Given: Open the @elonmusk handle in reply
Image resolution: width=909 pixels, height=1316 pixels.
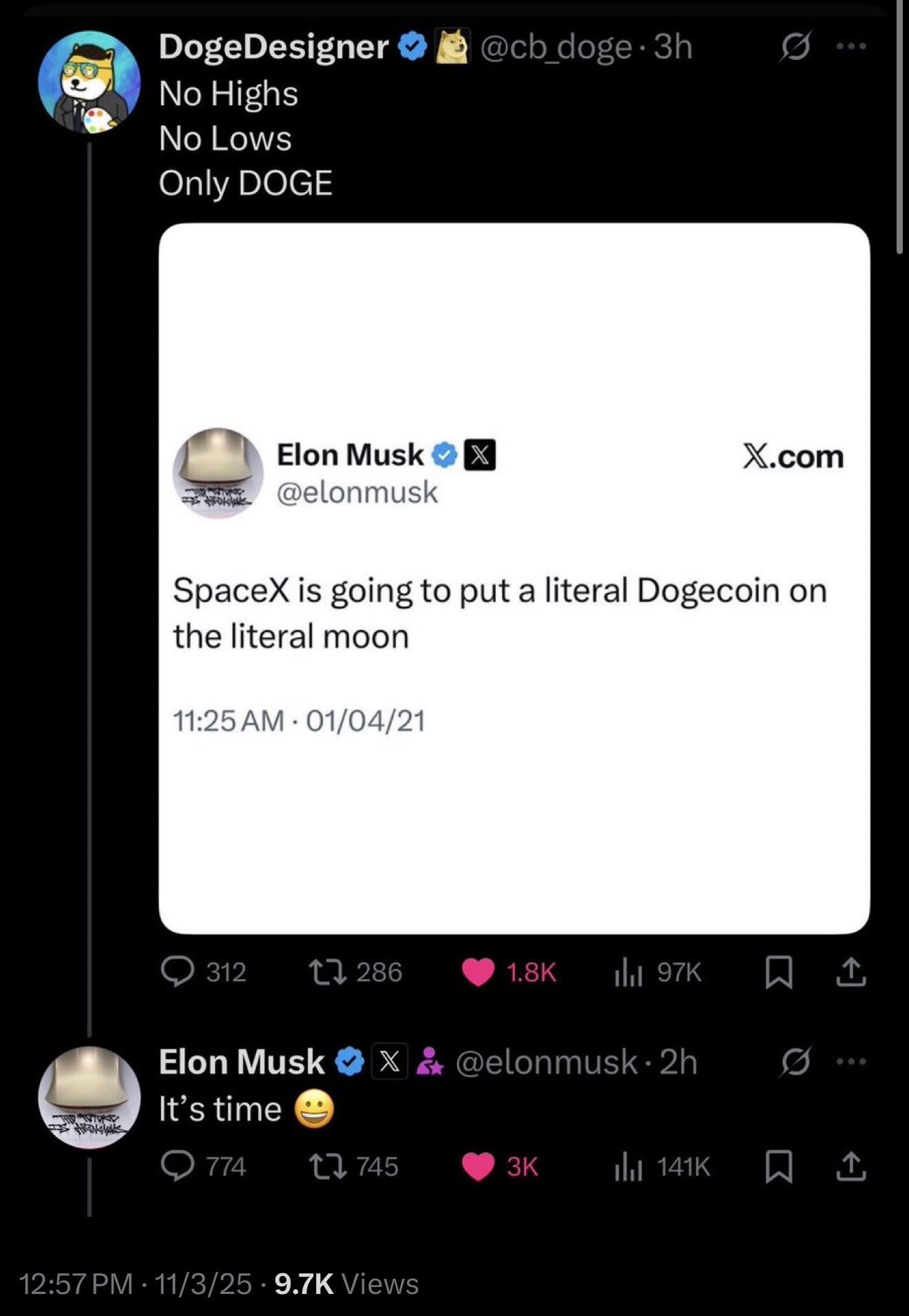Looking at the screenshot, I should (x=547, y=1062).
